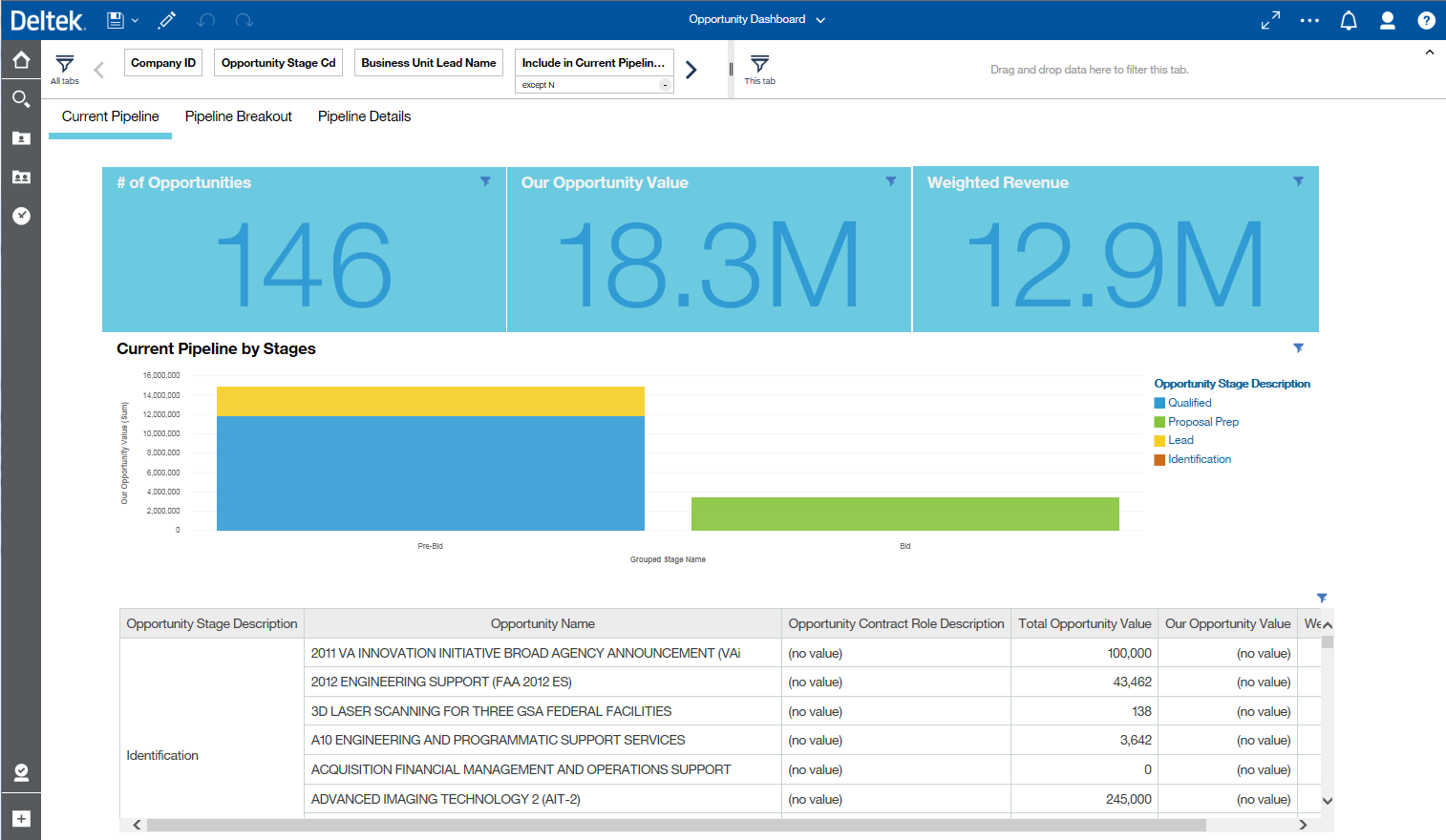The width and height of the screenshot is (1446, 840).
Task: Open the user profile icon
Action: coord(1388,20)
